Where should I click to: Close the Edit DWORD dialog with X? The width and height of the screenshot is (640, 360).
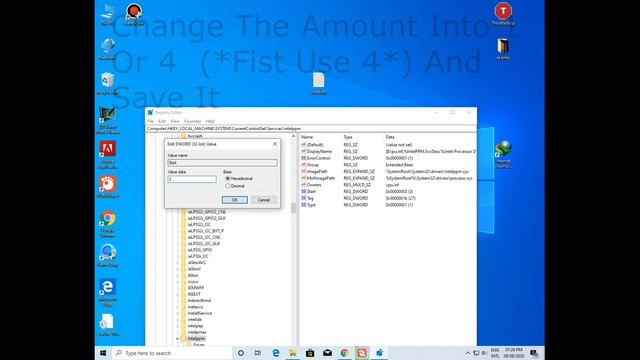click(275, 144)
